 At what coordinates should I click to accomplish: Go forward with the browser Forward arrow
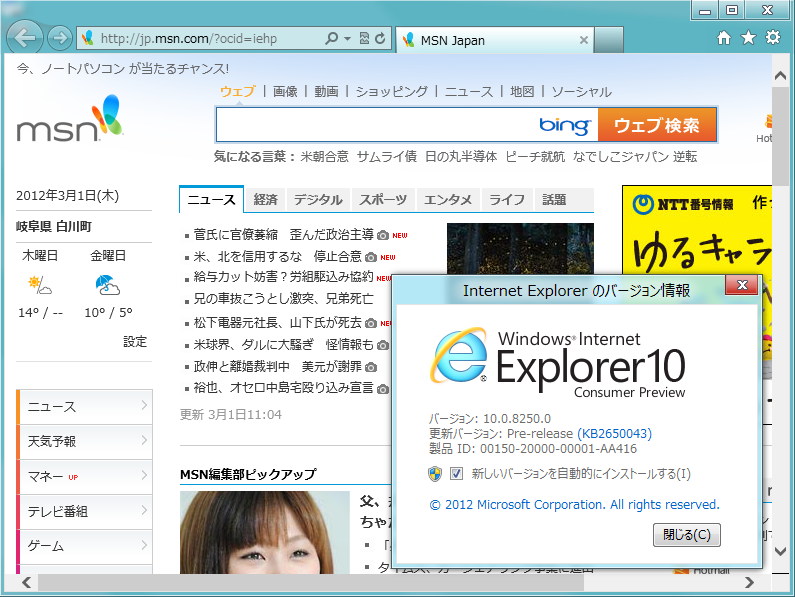click(60, 38)
